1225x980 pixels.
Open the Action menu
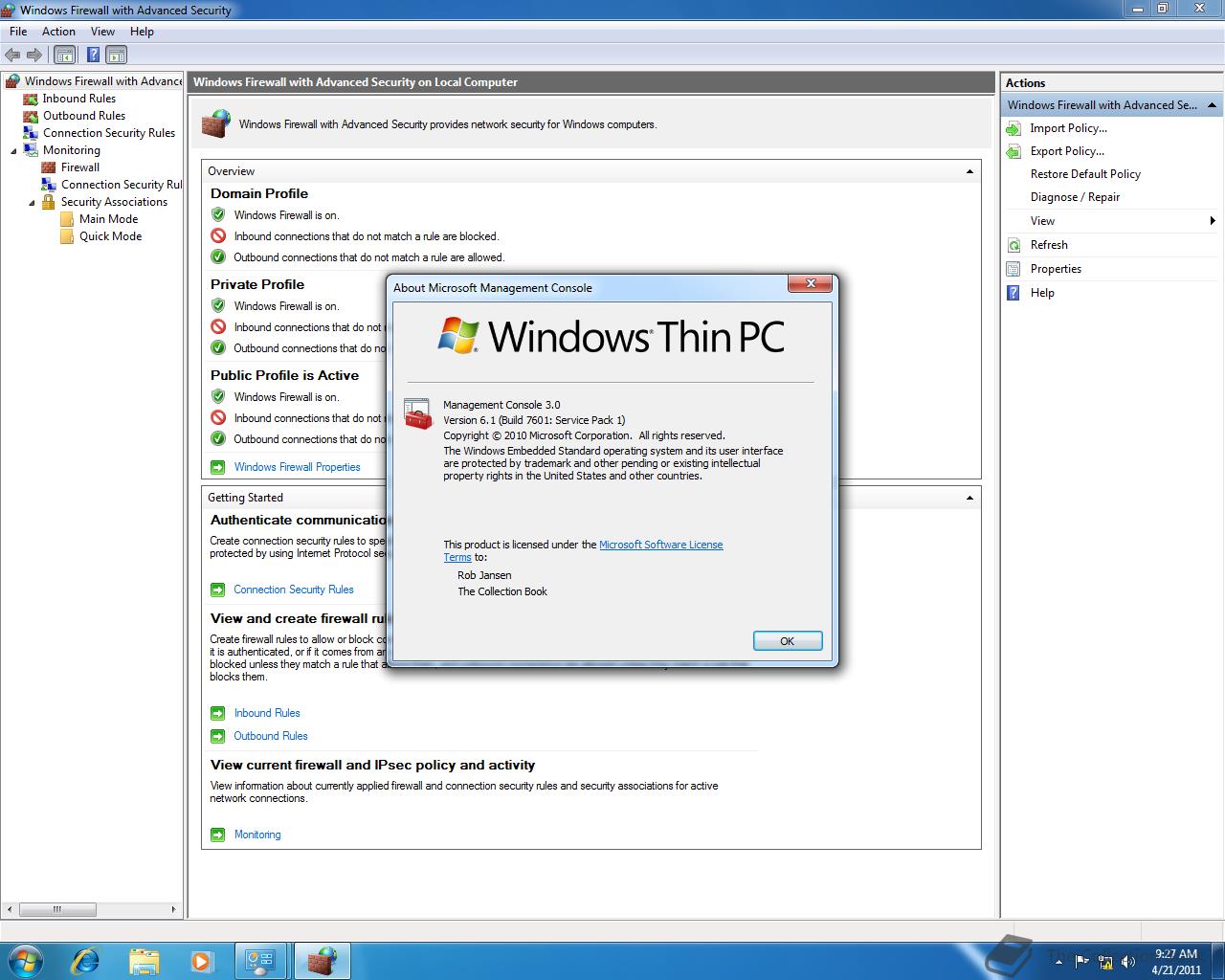[x=58, y=32]
